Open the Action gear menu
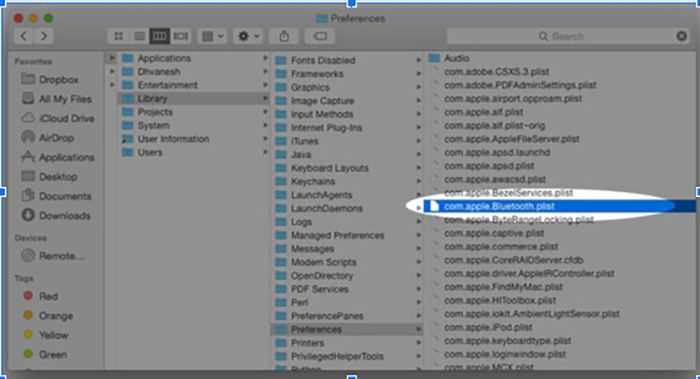This screenshot has width=700, height=379. tap(248, 36)
